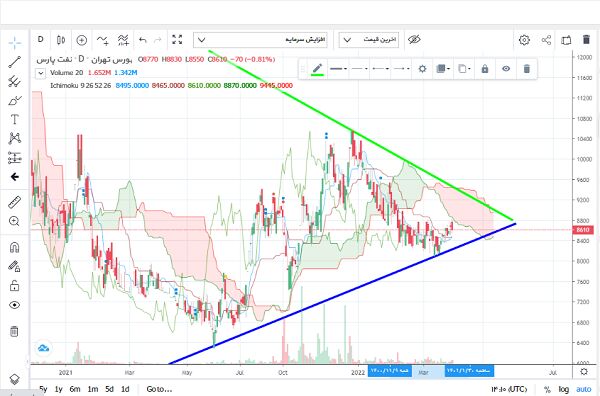
Task: Click the Ichimoku 9 26 52 26 legend
Action: coord(80,85)
